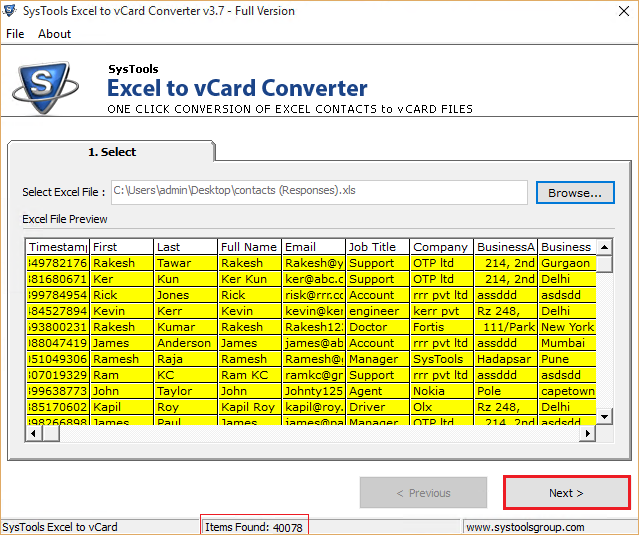Click the 'Excel File Preview' label

64,219
